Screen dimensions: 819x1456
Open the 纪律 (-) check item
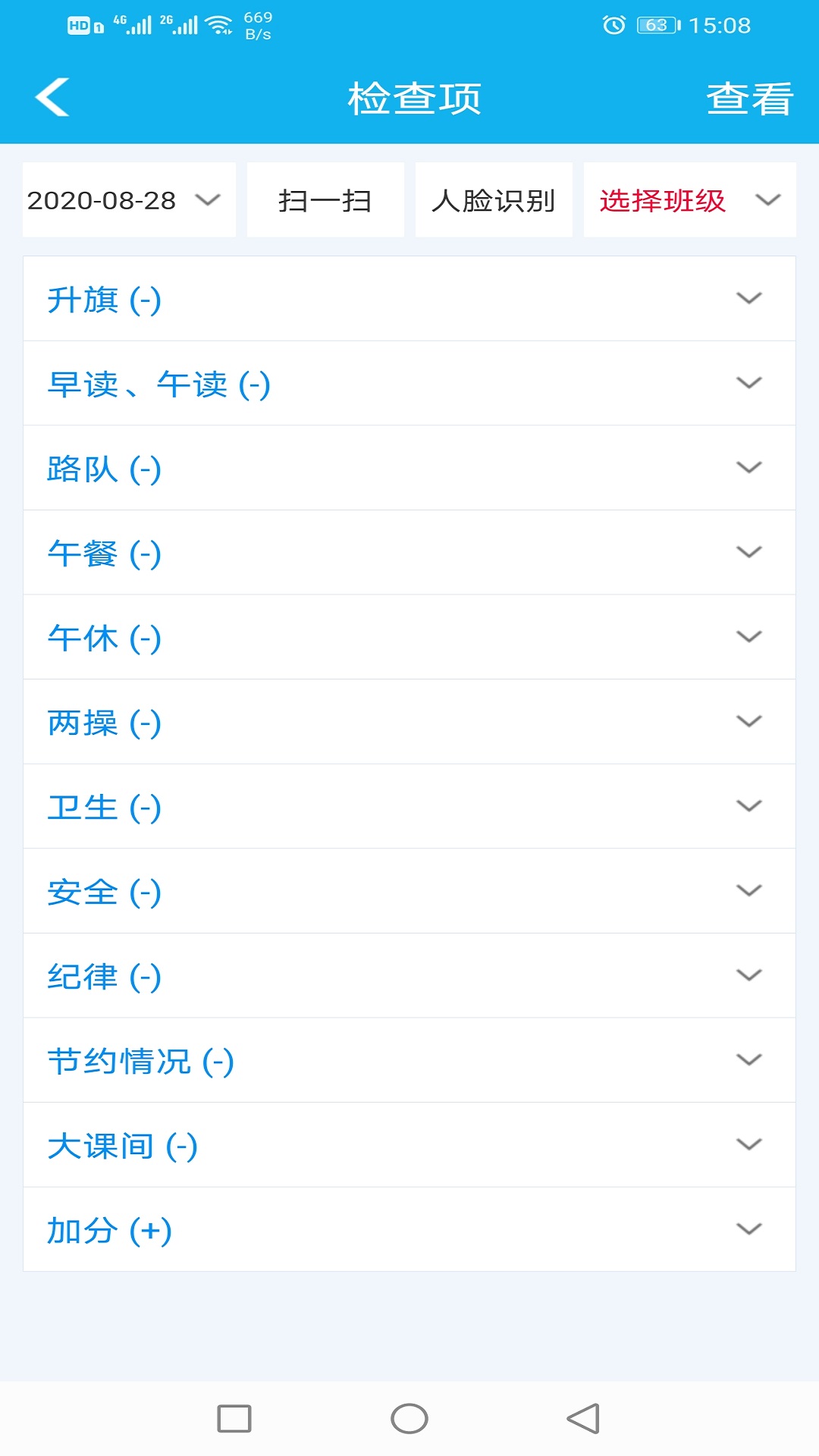coord(409,976)
